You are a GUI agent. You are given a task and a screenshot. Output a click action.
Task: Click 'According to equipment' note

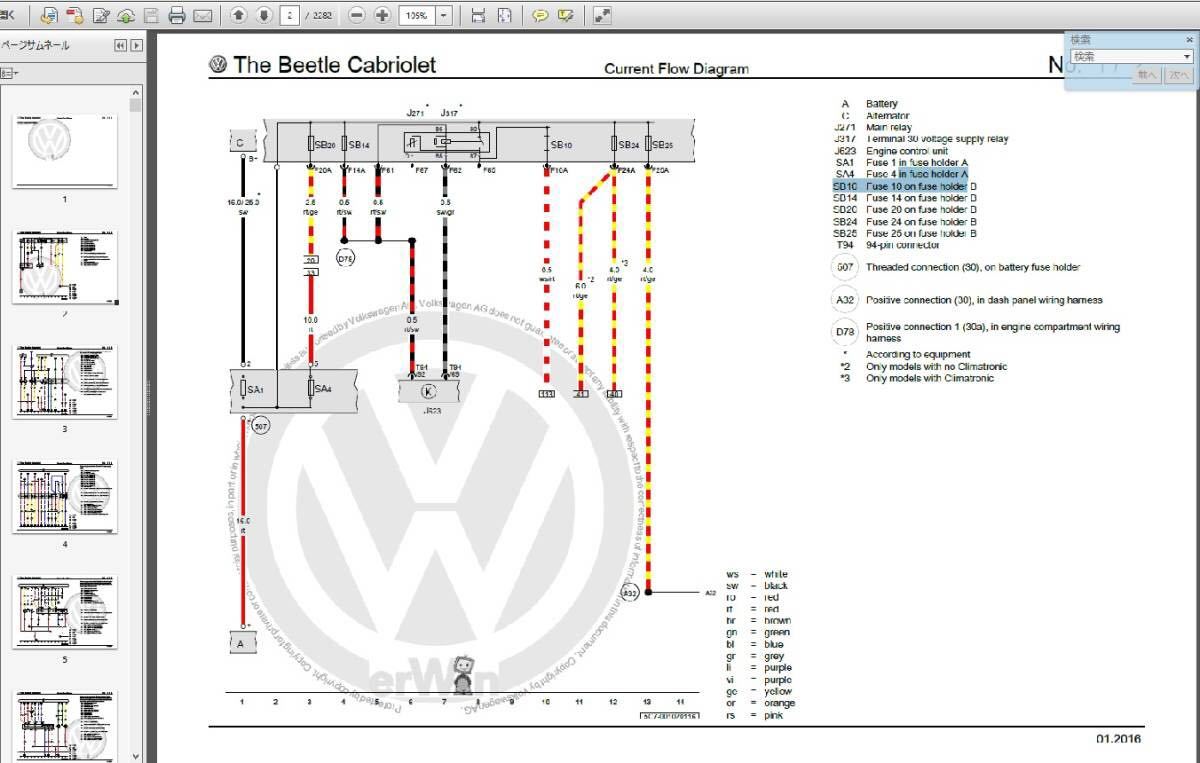point(918,354)
